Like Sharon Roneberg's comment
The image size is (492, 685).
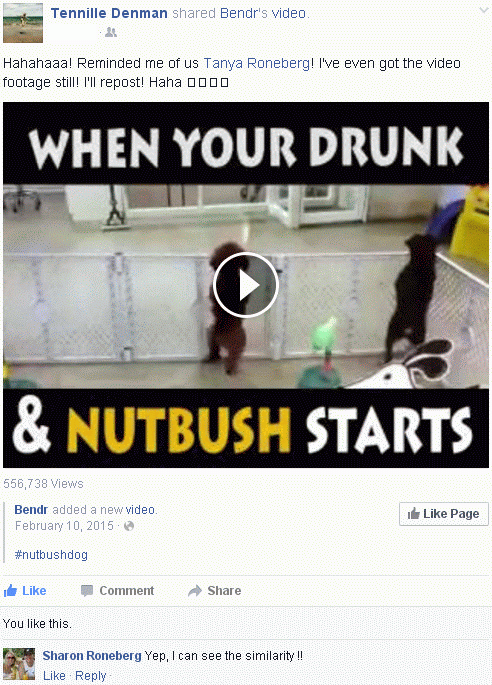pyautogui.click(x=54, y=675)
